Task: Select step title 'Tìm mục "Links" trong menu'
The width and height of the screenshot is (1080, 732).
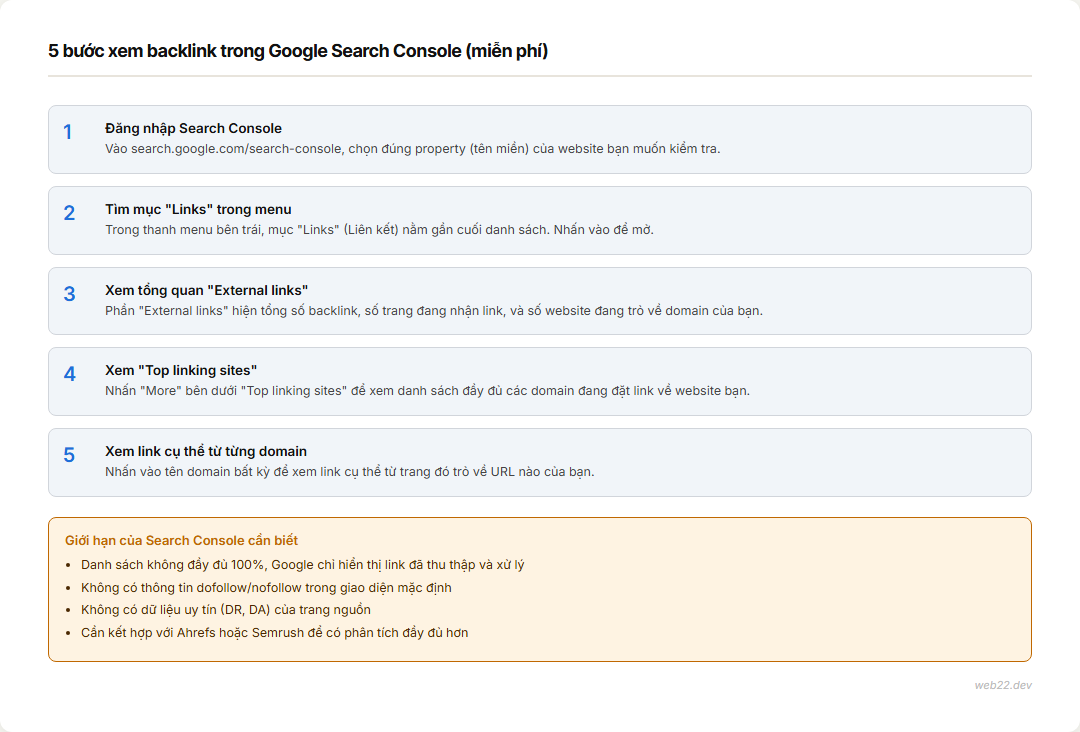Action: pyautogui.click(x=198, y=209)
